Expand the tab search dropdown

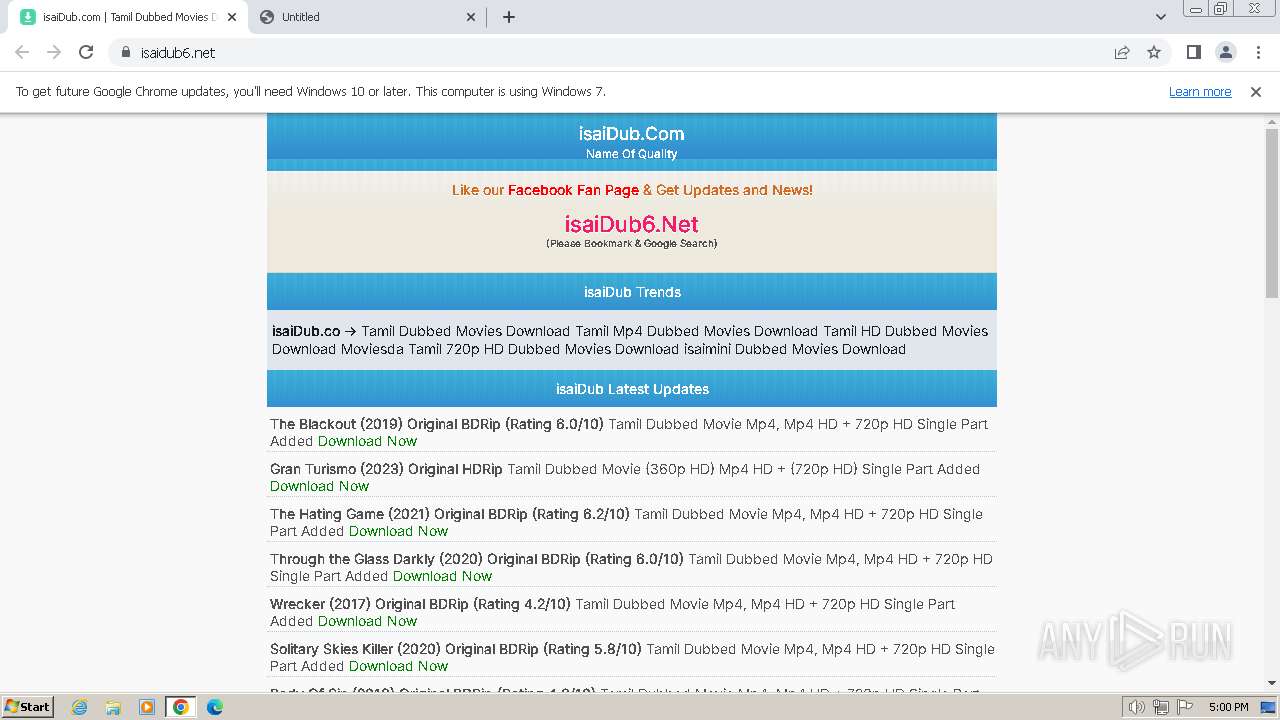click(x=1160, y=17)
